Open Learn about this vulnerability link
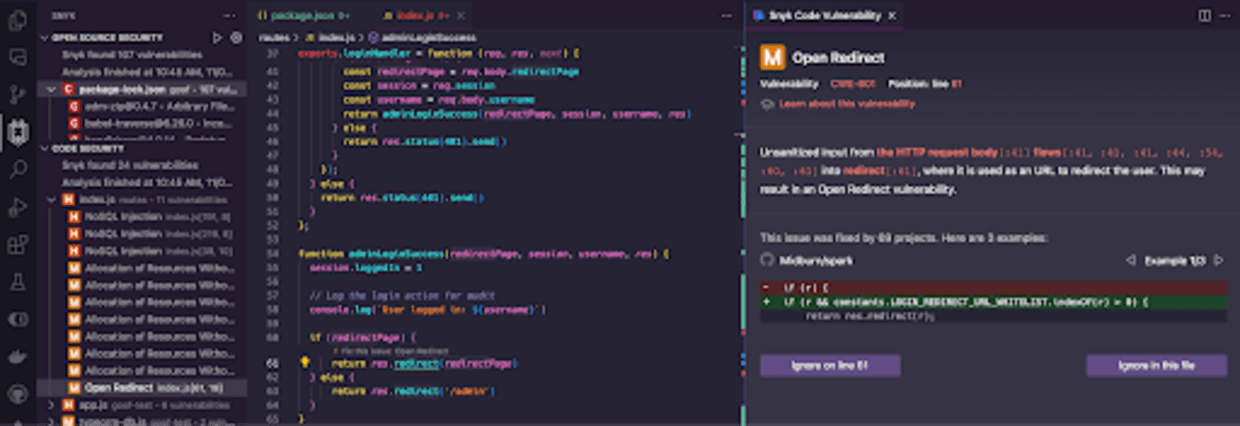 tap(846, 103)
